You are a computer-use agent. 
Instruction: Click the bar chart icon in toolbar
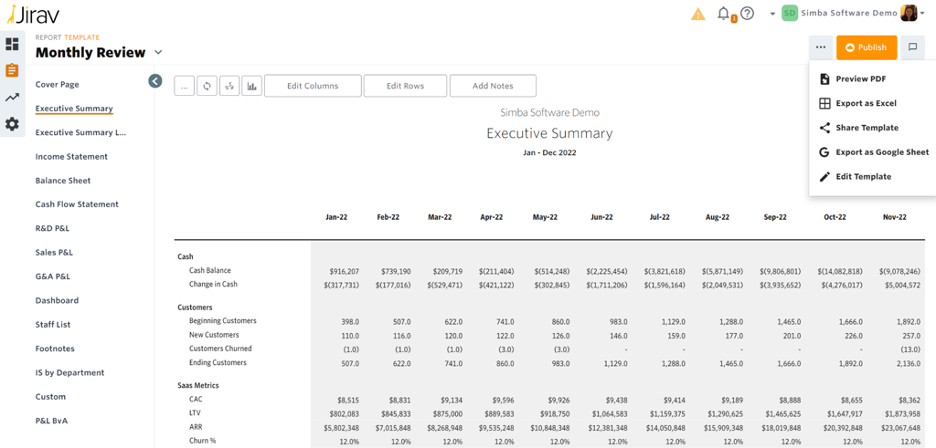pyautogui.click(x=251, y=86)
